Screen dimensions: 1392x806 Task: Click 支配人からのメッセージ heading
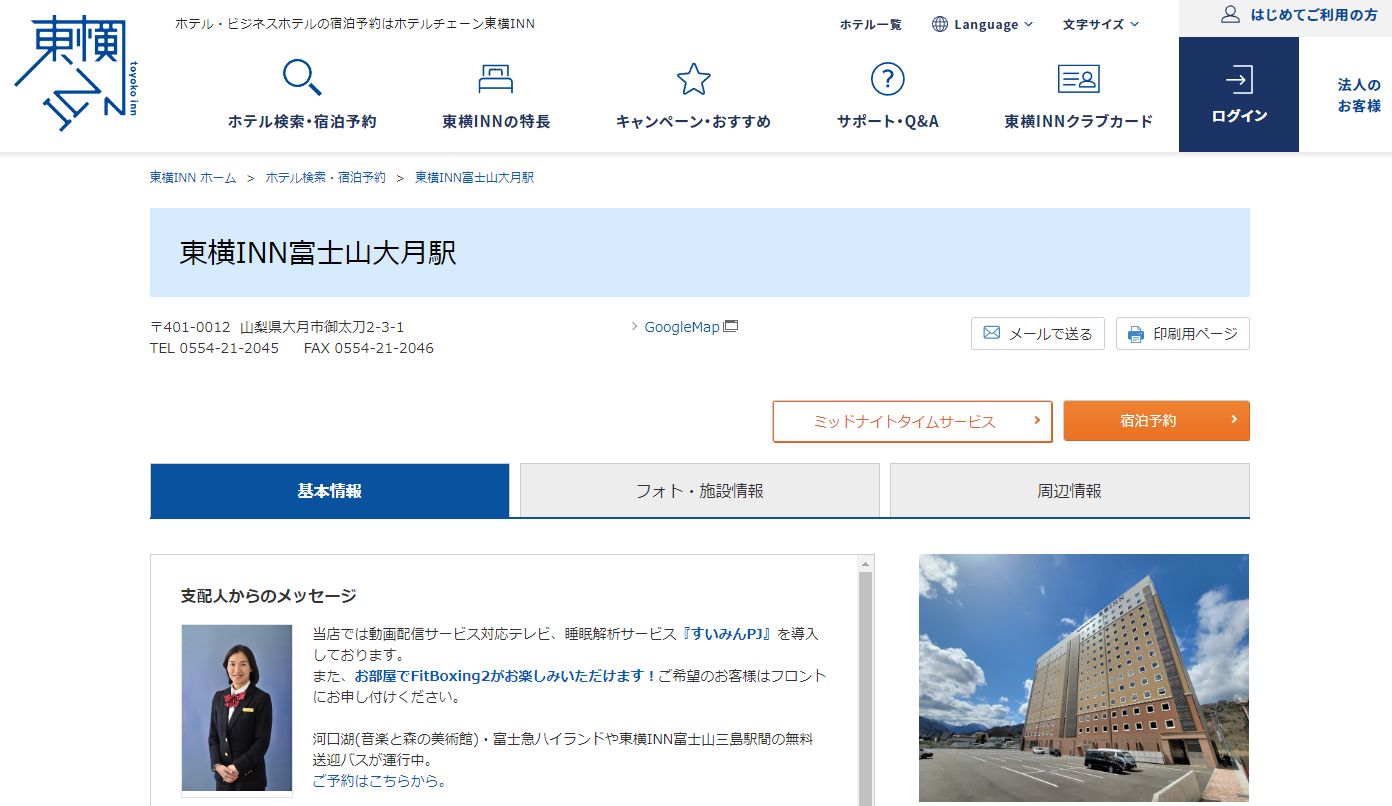[268, 596]
